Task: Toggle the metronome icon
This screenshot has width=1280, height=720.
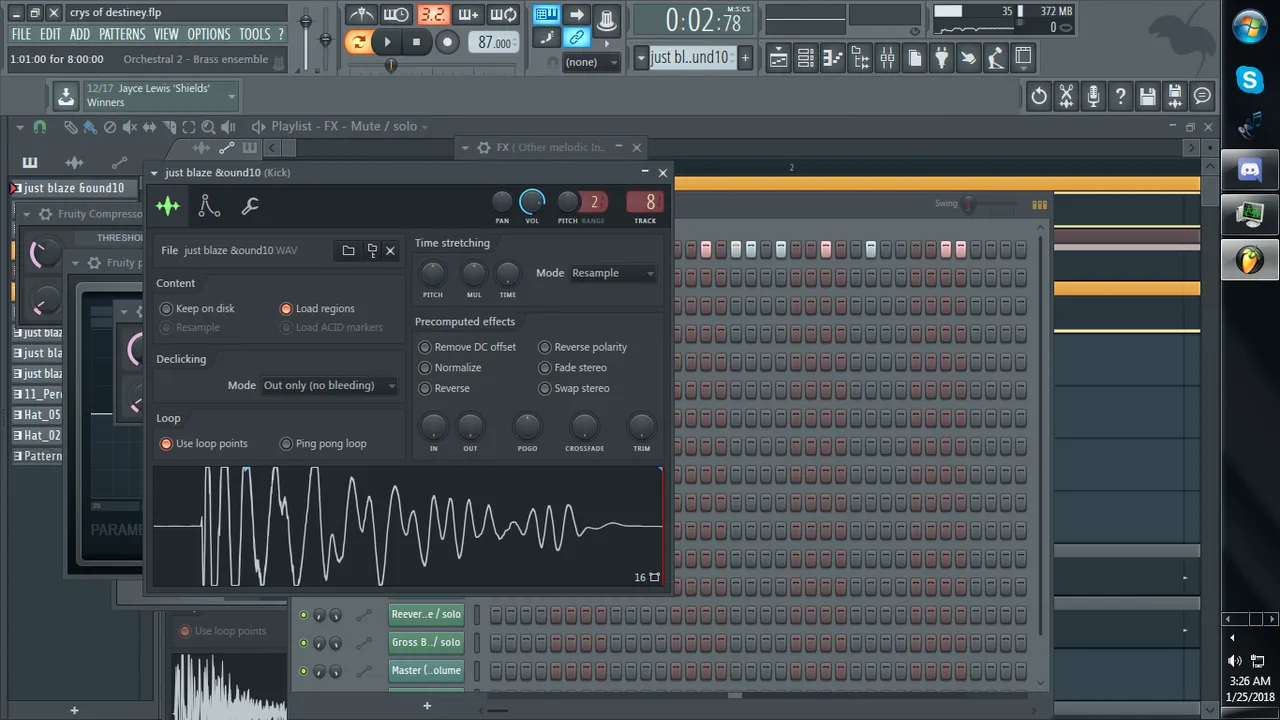Action: coord(361,15)
